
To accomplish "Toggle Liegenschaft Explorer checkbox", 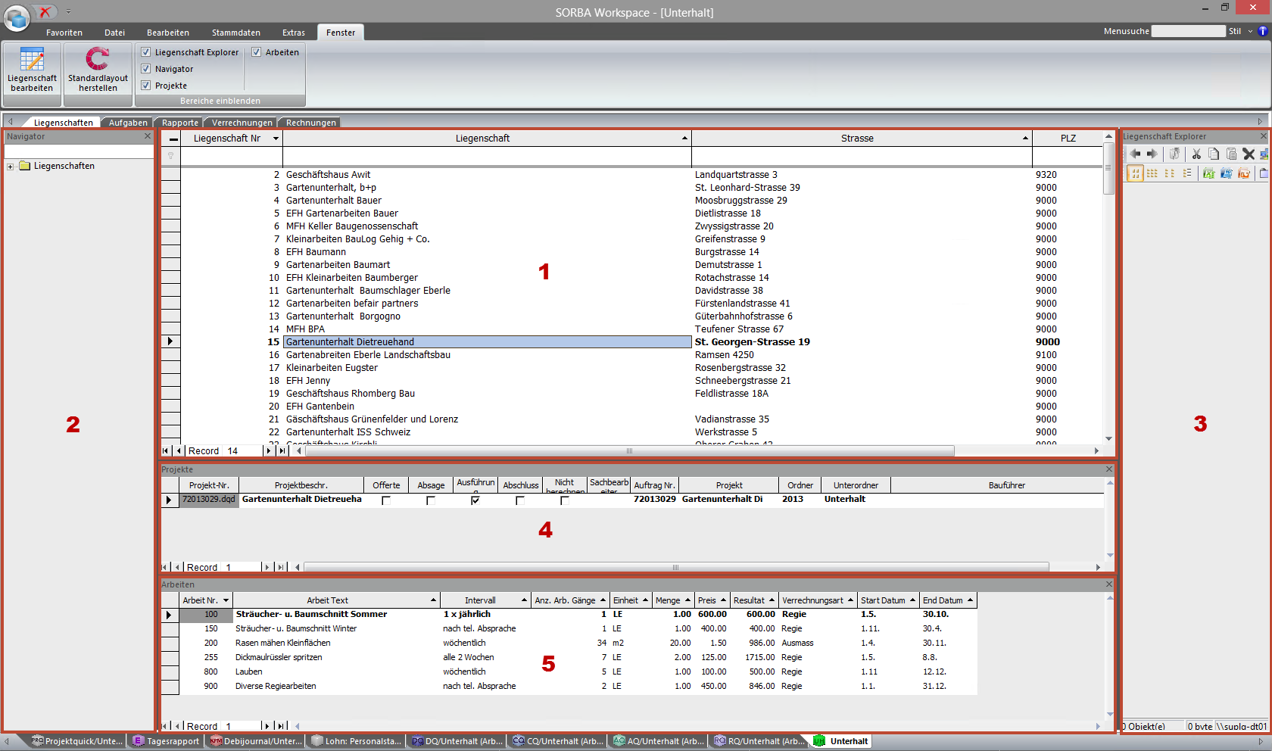I will point(146,52).
